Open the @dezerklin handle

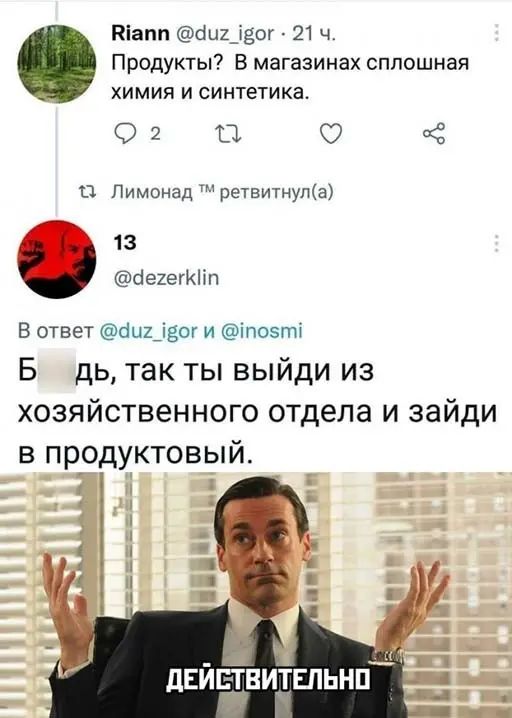click(x=166, y=277)
